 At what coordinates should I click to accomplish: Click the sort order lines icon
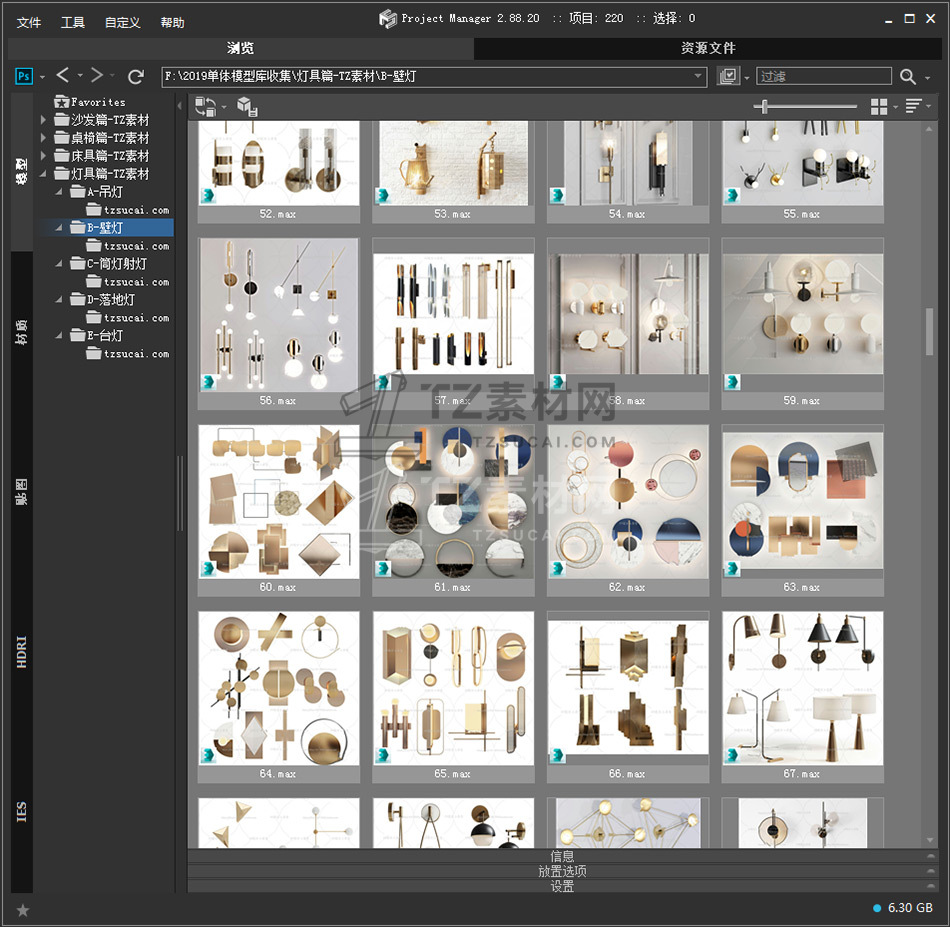click(913, 106)
